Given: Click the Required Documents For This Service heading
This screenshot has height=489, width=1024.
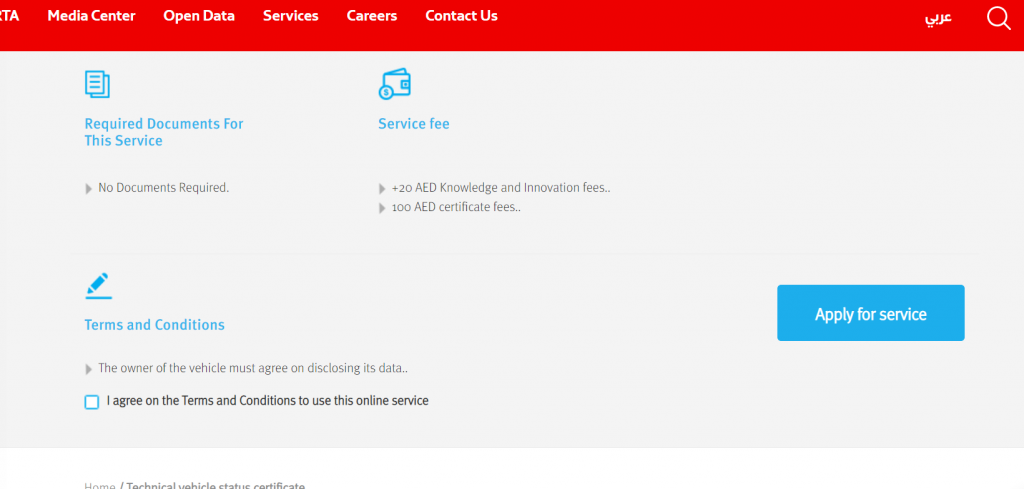Looking at the screenshot, I should [x=164, y=132].
